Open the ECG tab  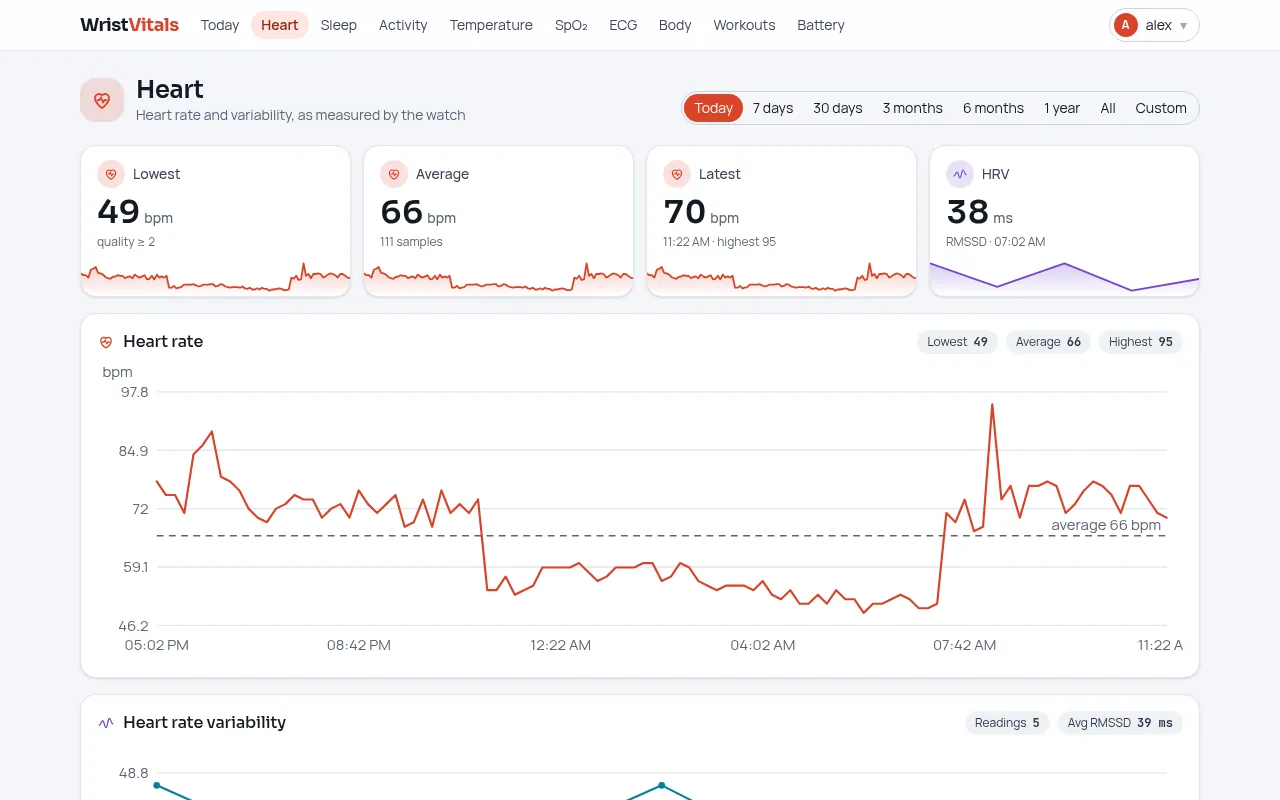tap(623, 25)
